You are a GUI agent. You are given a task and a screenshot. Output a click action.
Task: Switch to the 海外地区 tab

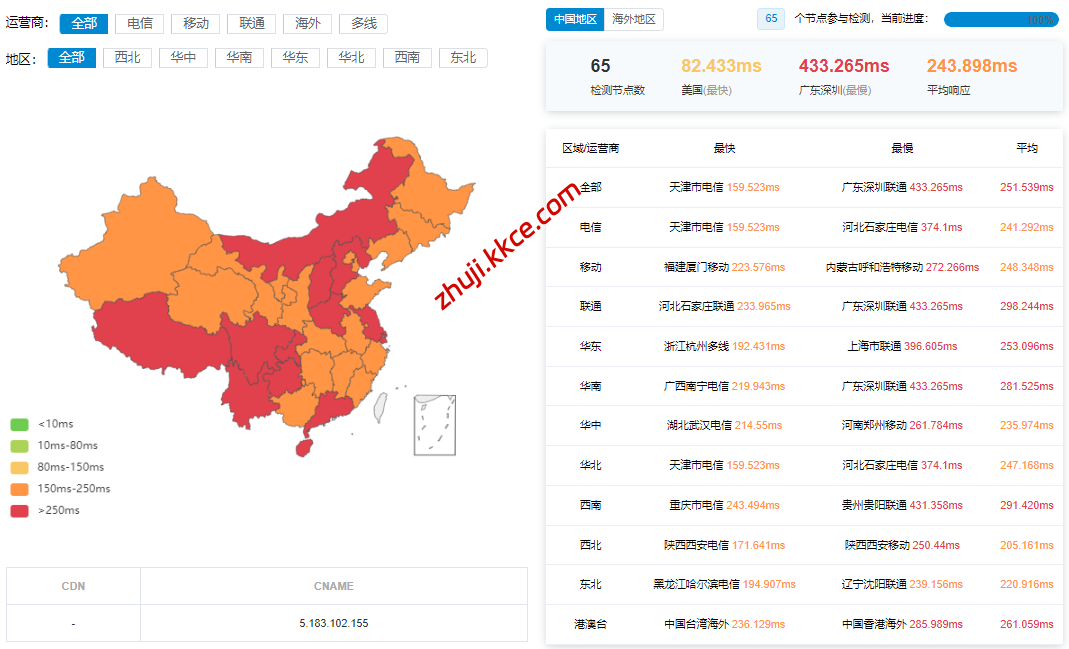[x=634, y=19]
